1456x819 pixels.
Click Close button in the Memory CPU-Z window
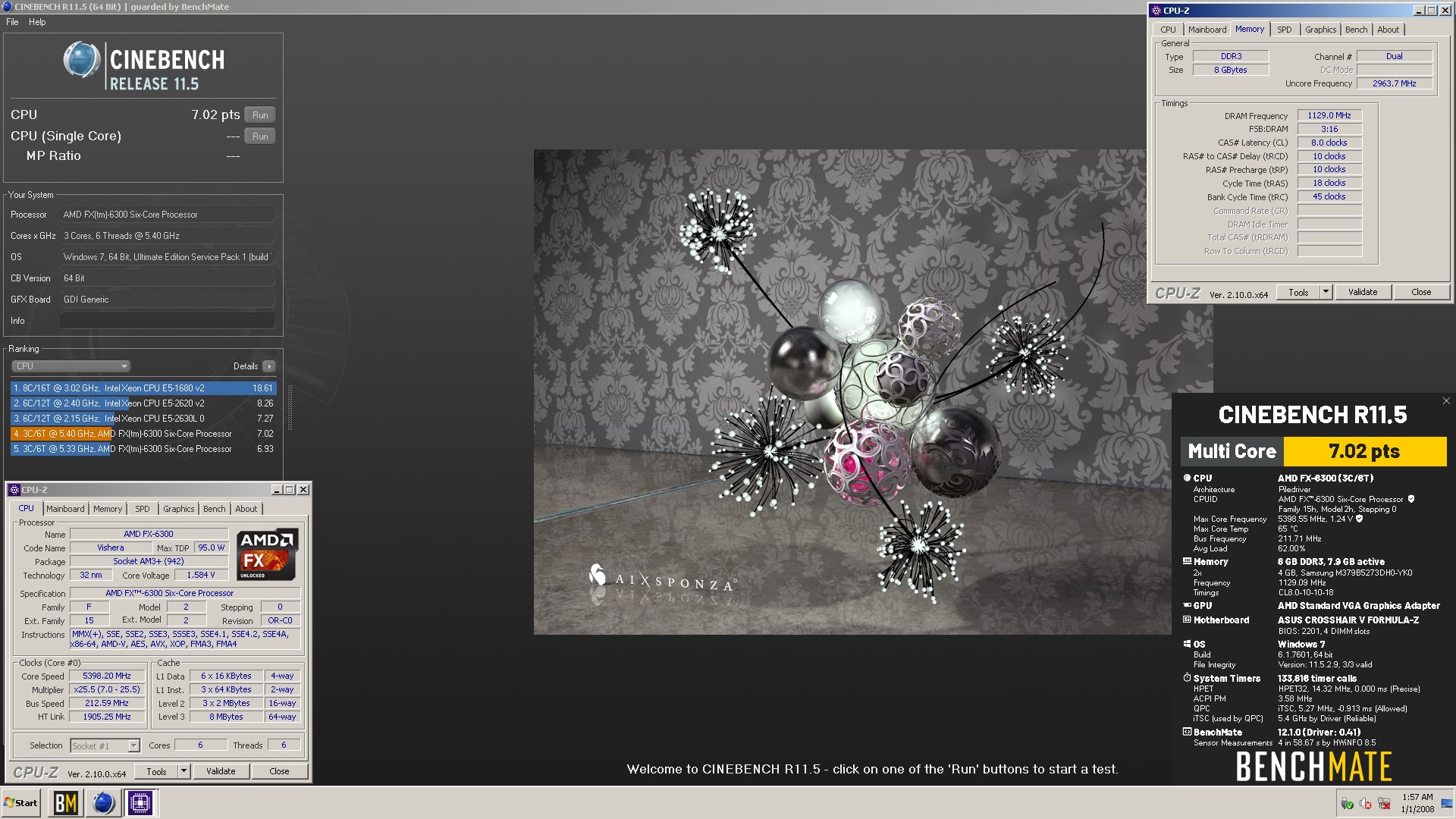pos(1421,292)
